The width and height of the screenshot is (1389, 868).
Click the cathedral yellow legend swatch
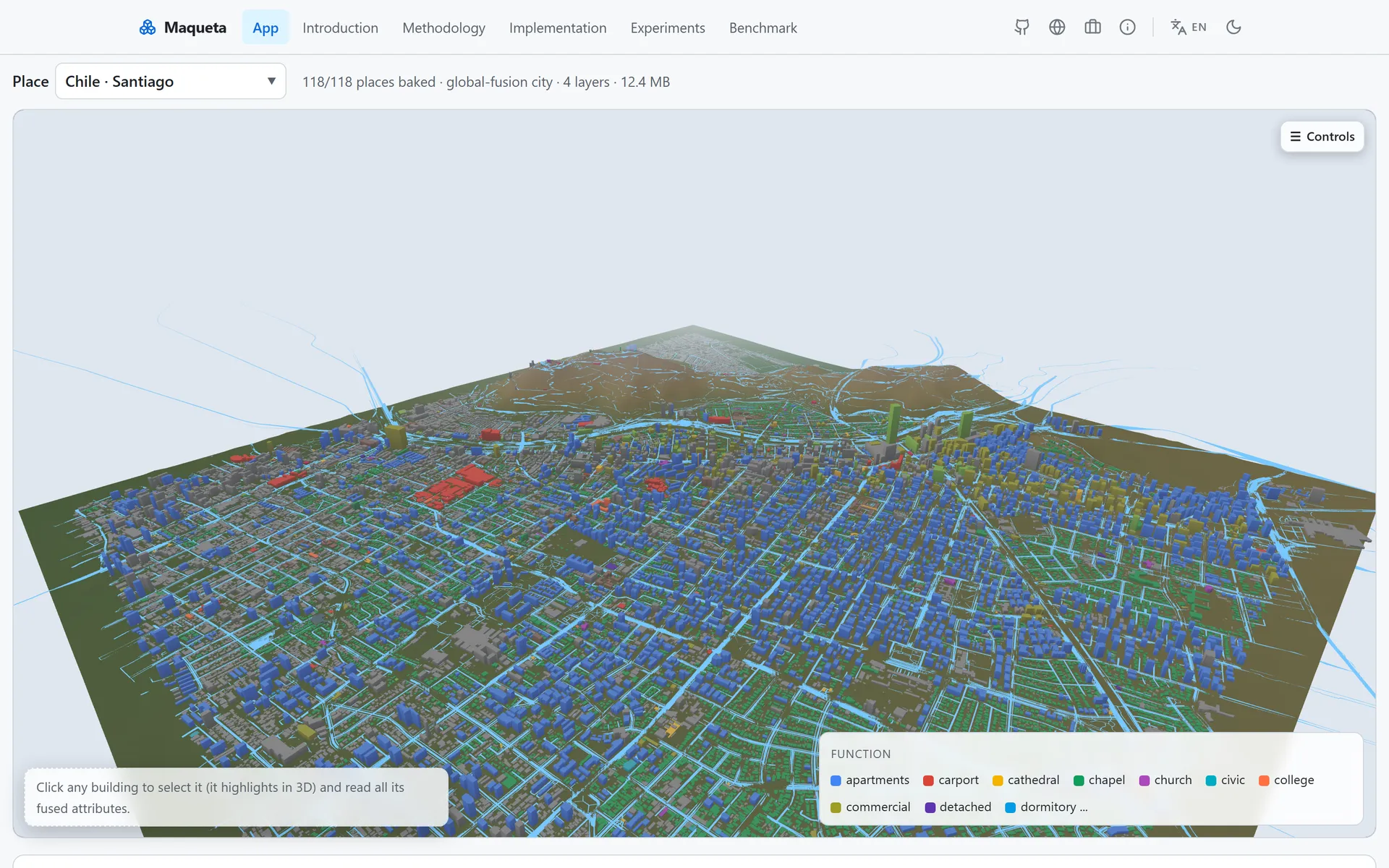(998, 780)
